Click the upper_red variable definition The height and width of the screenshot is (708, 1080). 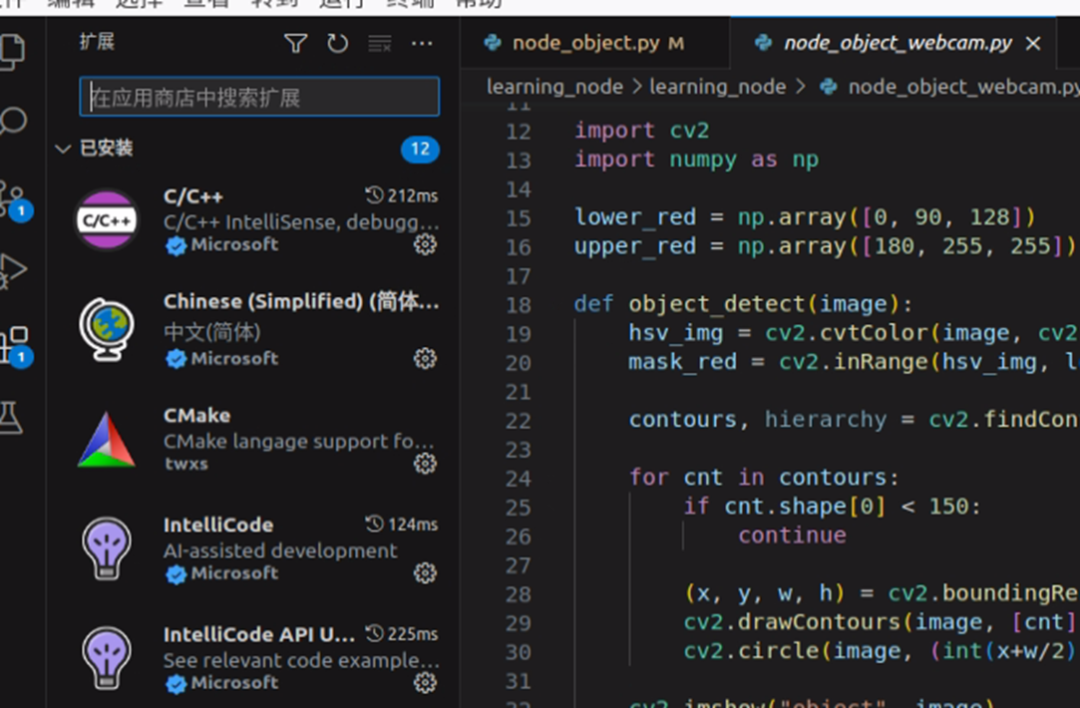pyautogui.click(x=635, y=246)
